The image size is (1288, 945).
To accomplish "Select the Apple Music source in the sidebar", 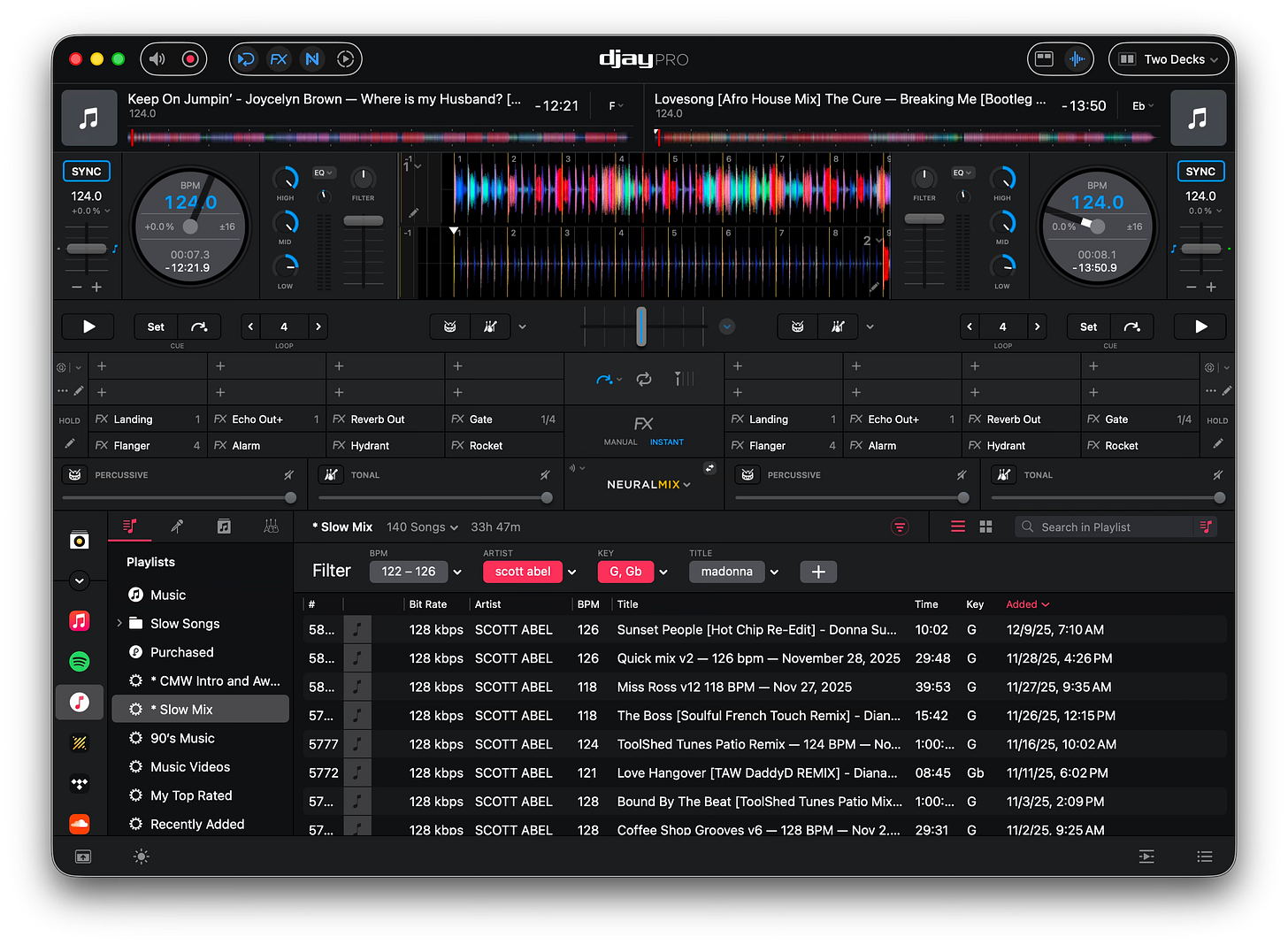I will (x=80, y=621).
